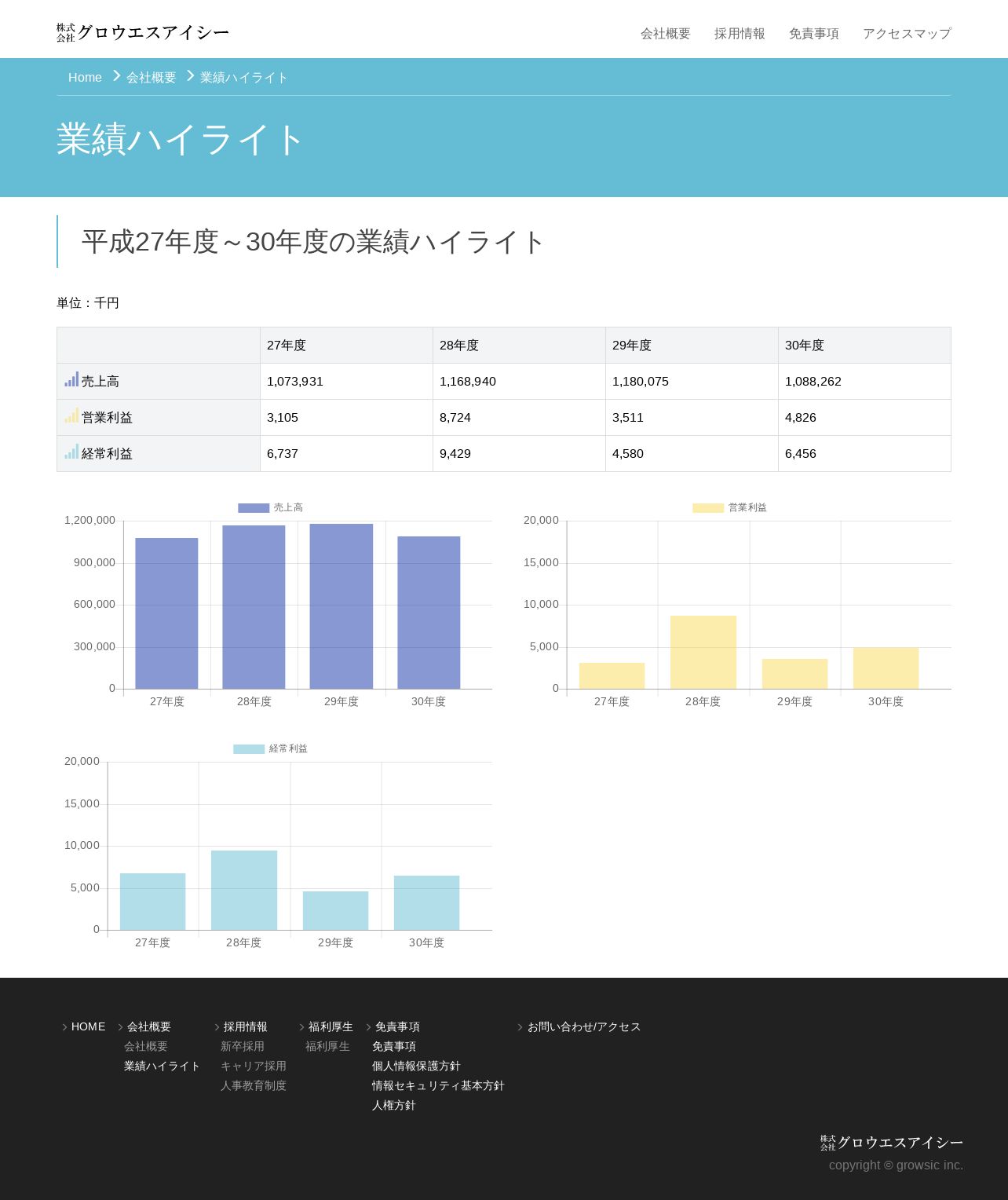Click the 27年度 bar in 経常利益 chart
Screen dimensions: 1008x1200
click(x=152, y=902)
